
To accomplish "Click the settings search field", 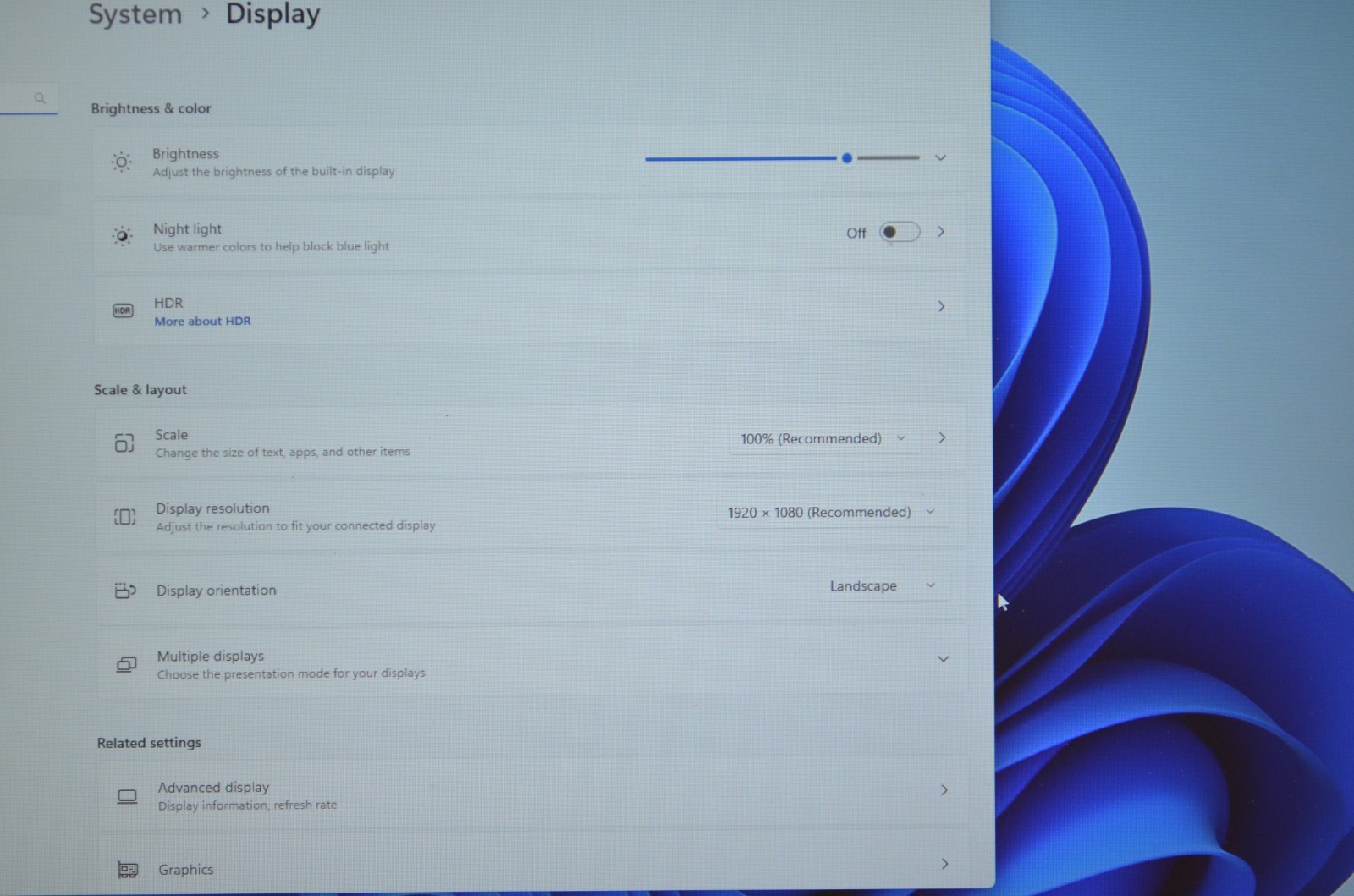I will 29,99.
